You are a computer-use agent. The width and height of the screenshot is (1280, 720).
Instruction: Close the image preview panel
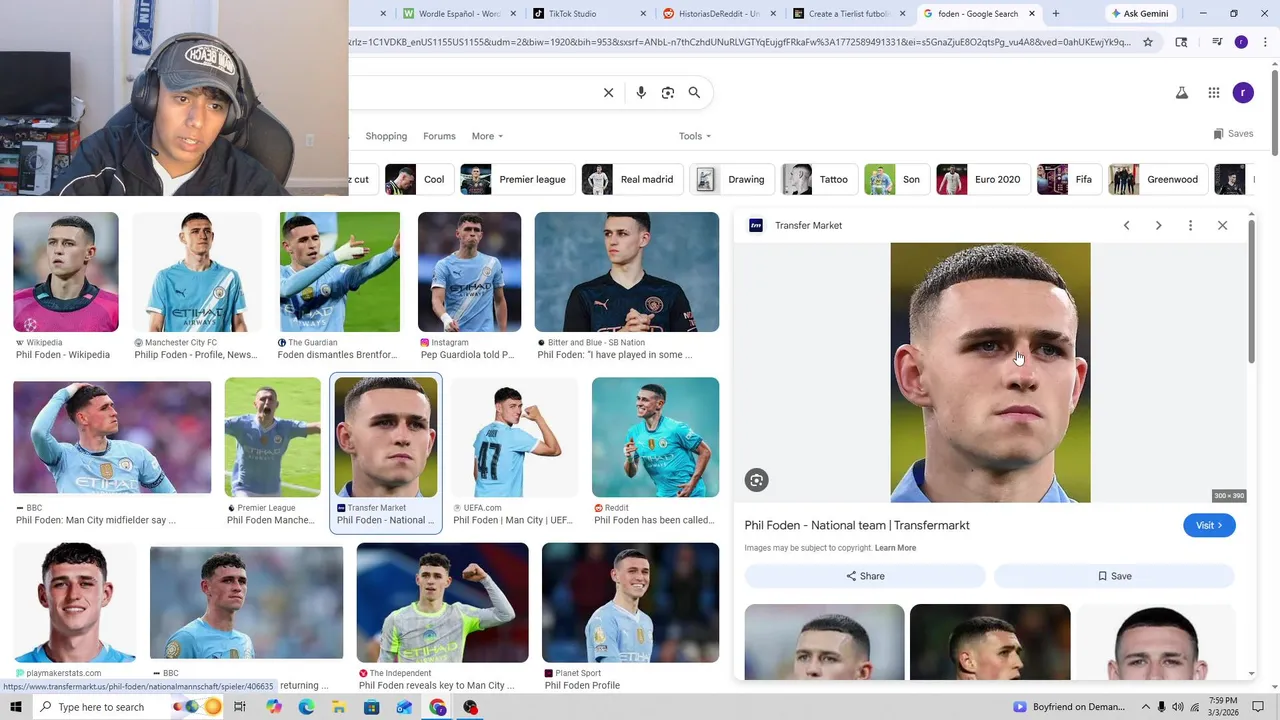click(1222, 226)
